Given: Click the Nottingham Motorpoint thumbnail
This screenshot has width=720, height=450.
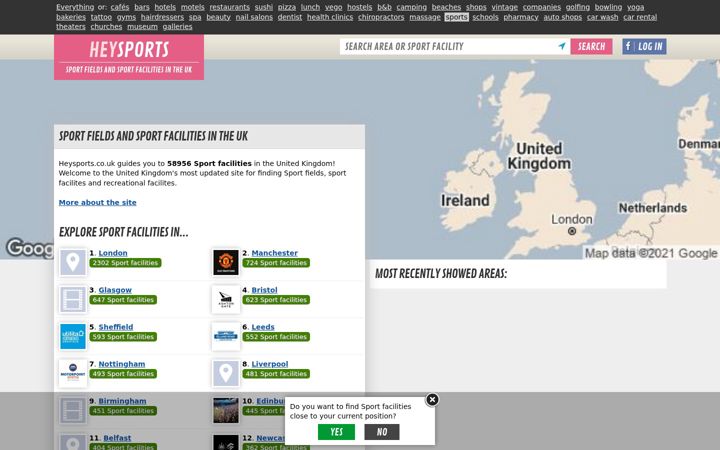Looking at the screenshot, I should click(x=73, y=373).
